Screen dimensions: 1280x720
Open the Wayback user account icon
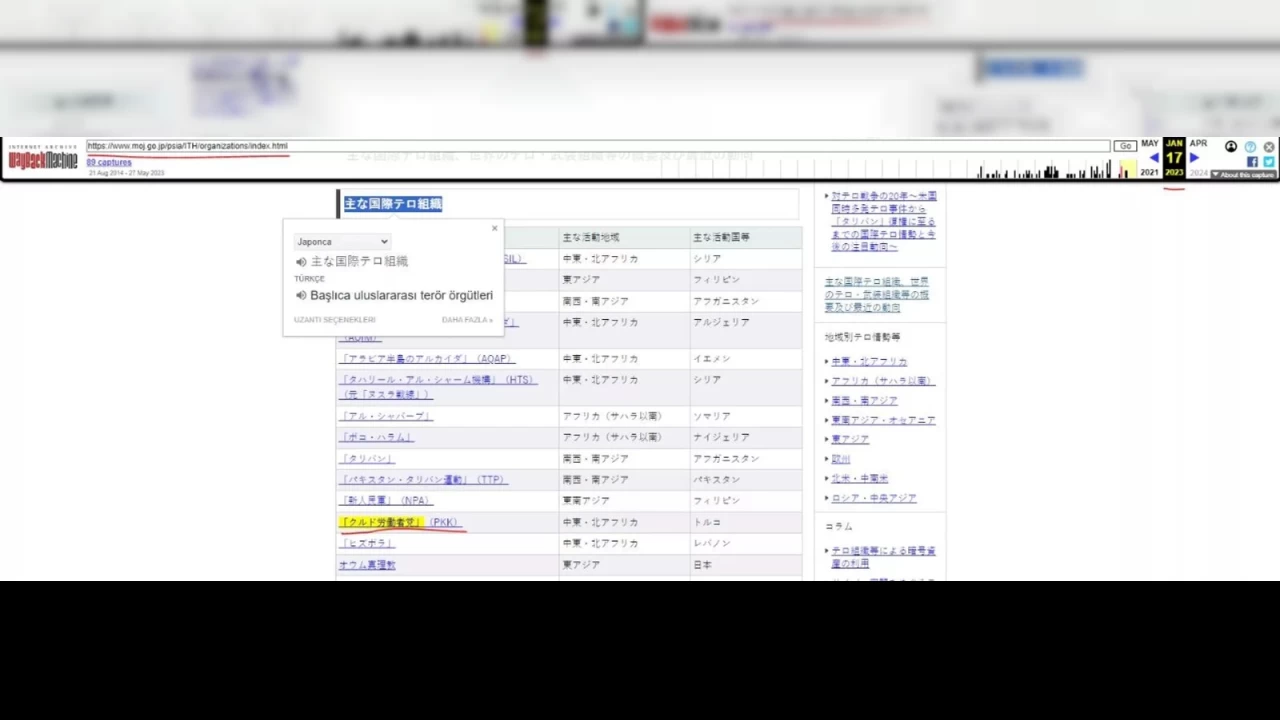pyautogui.click(x=1231, y=147)
